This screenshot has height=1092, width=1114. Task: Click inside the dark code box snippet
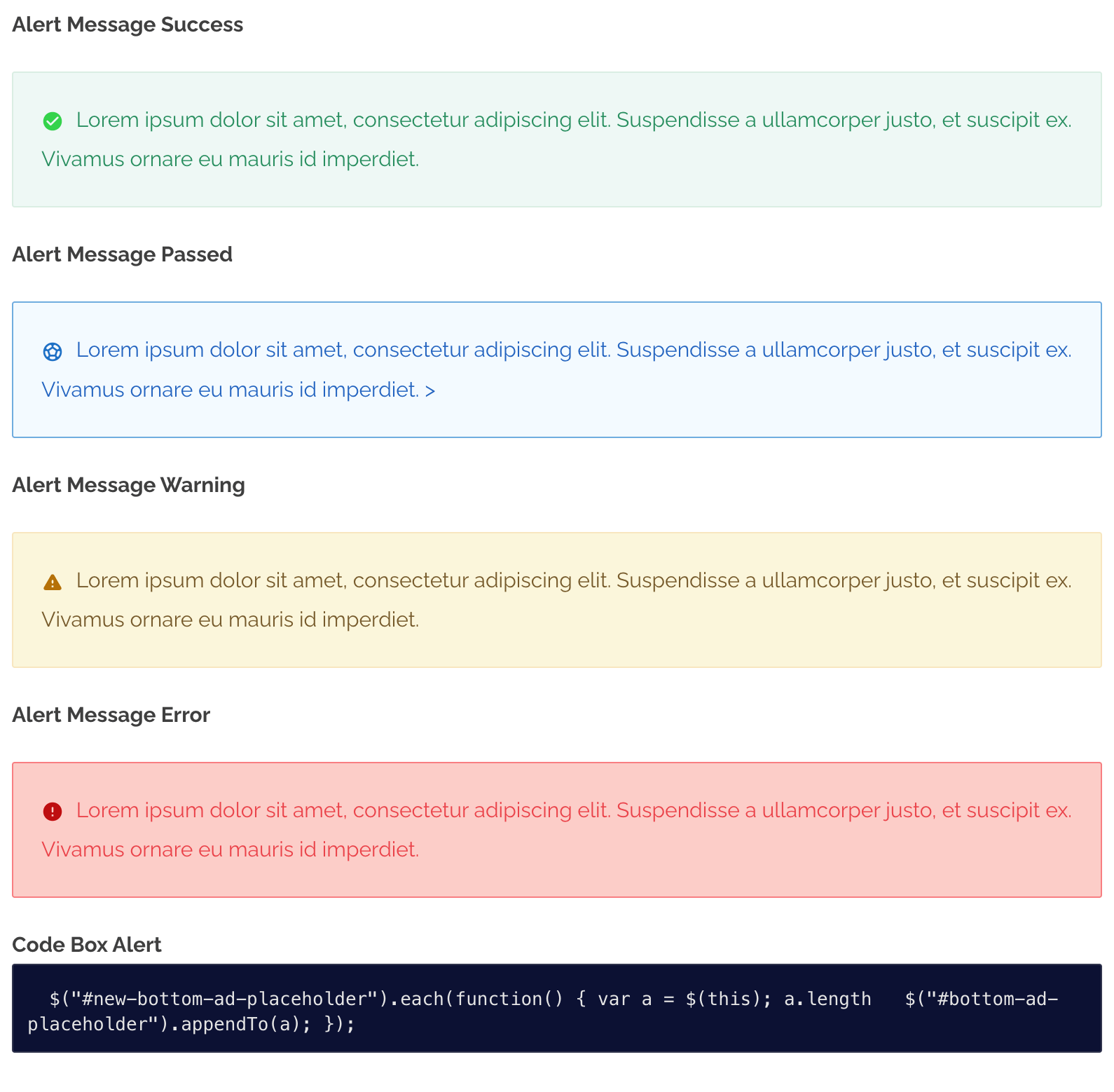pos(557,1008)
